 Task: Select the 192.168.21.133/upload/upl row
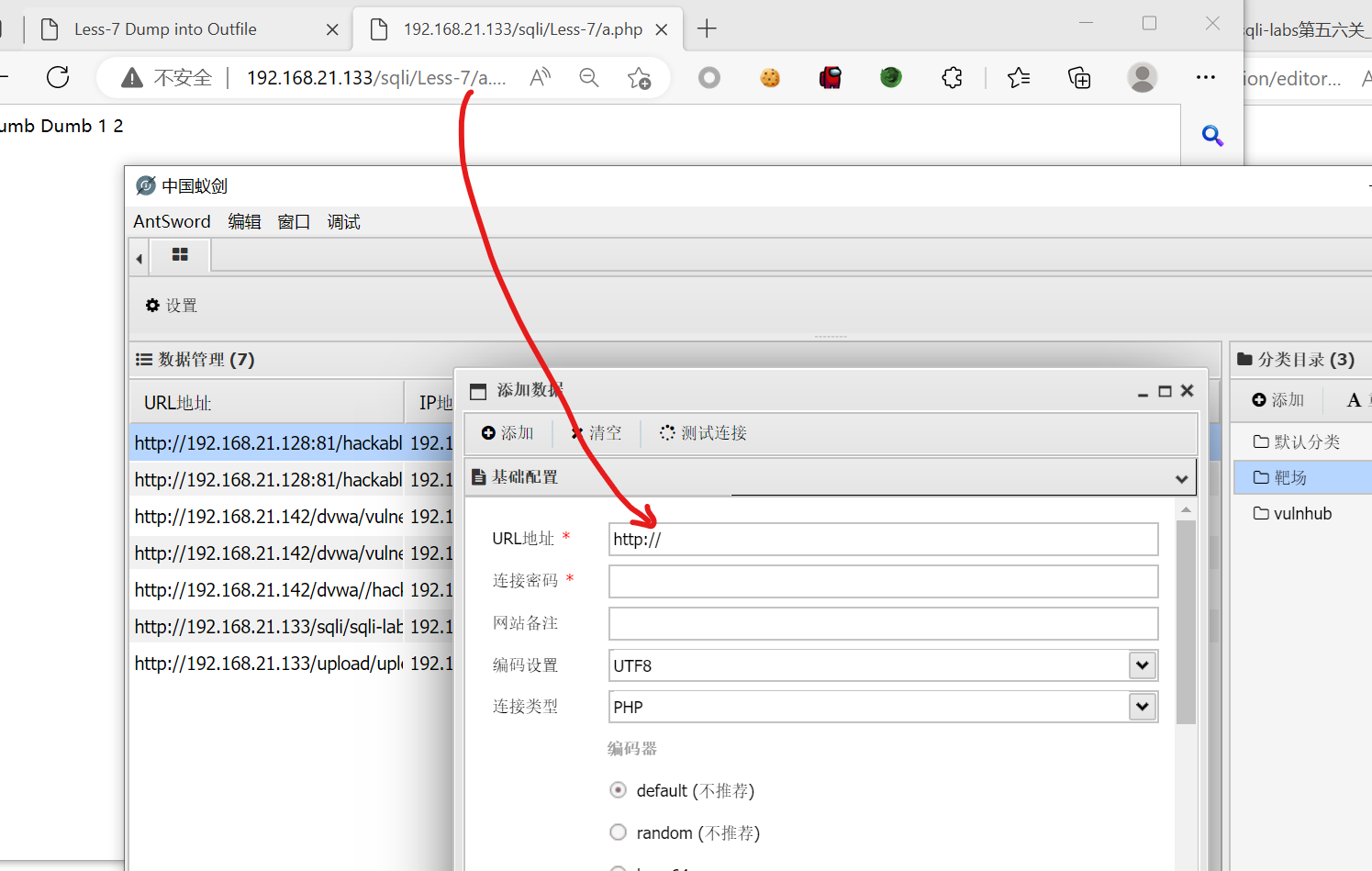pos(292,664)
